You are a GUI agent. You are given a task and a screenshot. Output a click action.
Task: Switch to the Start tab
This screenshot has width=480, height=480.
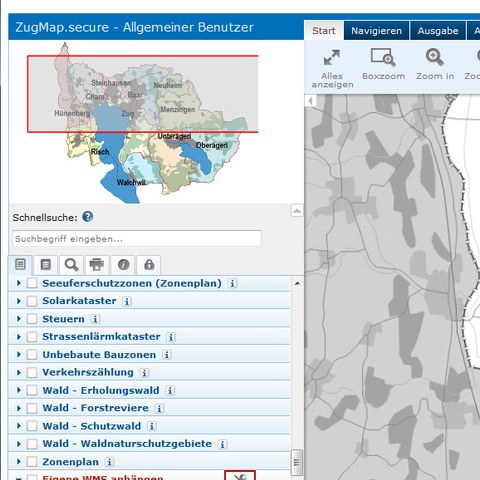(x=324, y=31)
